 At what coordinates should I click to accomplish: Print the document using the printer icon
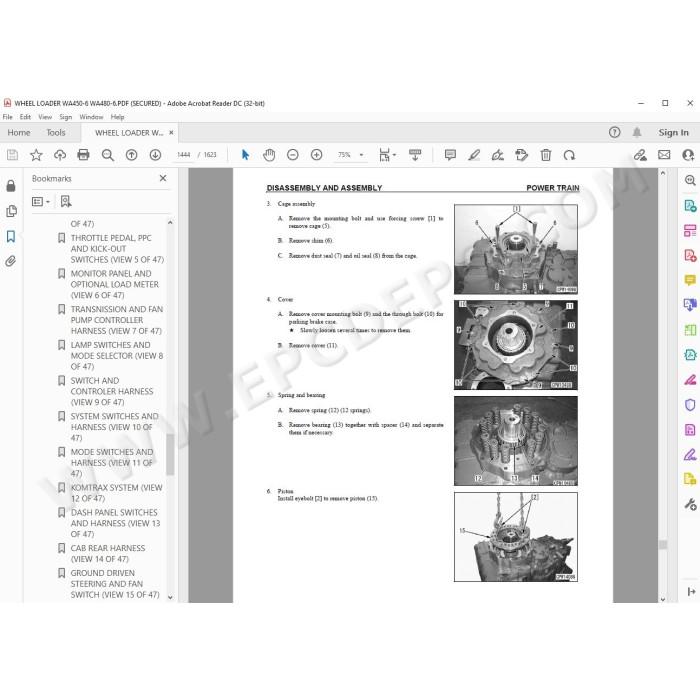coord(83,155)
